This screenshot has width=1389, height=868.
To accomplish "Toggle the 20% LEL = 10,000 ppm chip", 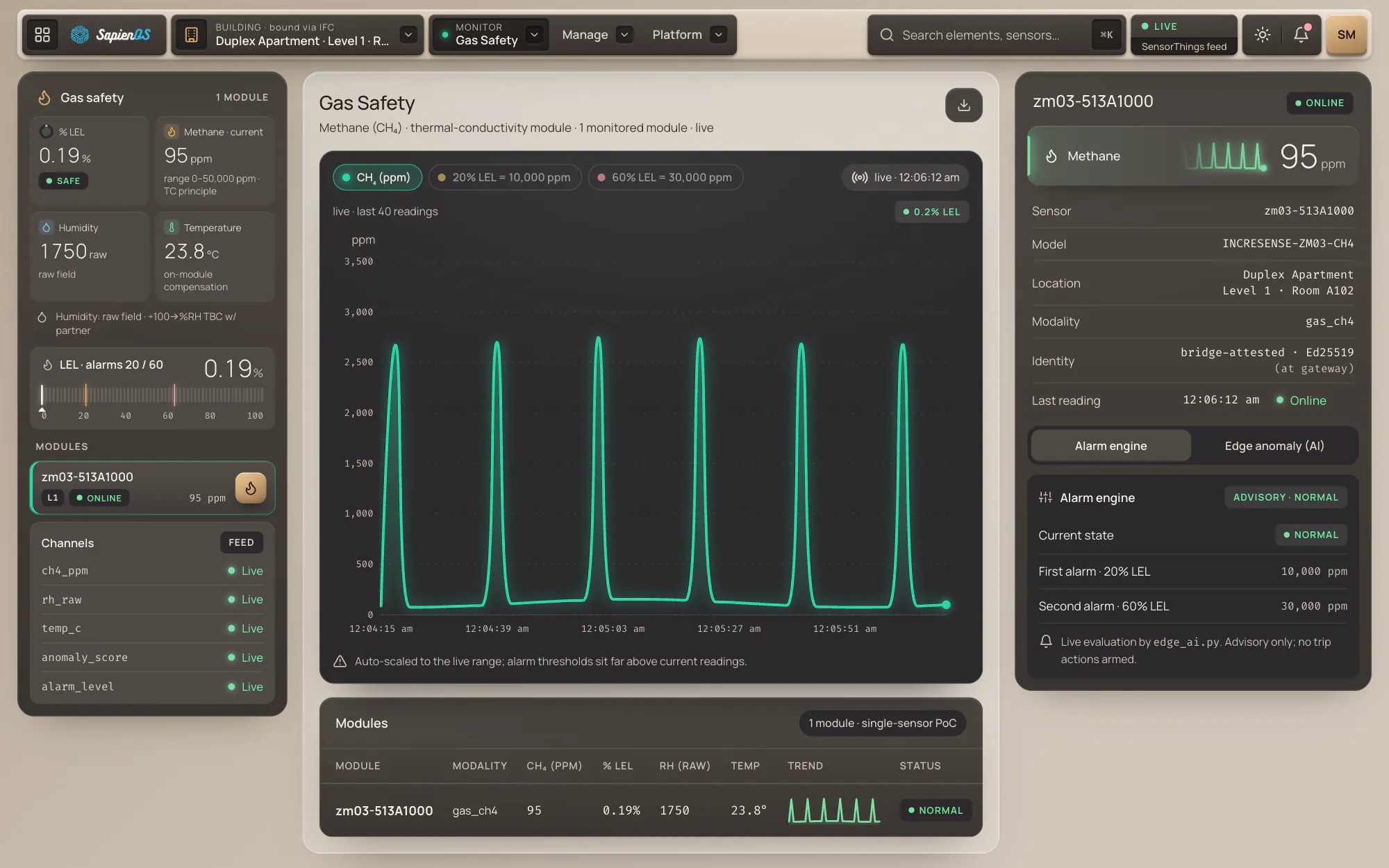I will [504, 177].
